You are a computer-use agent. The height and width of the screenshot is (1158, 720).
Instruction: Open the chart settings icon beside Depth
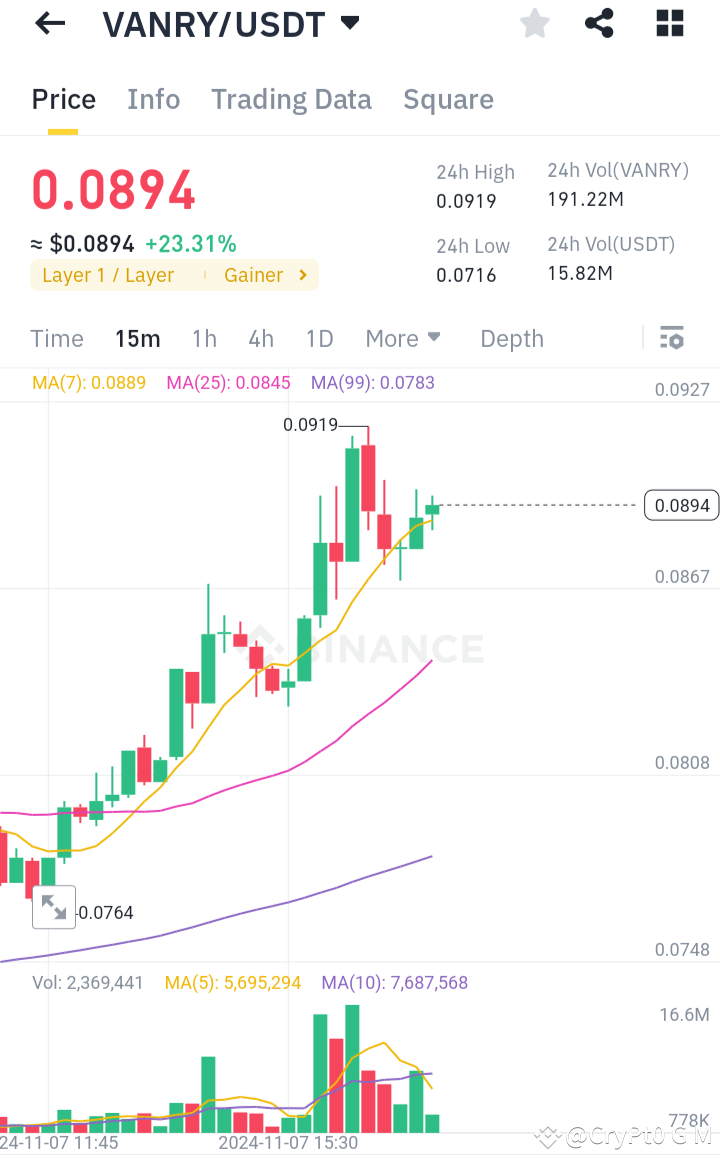tap(671, 338)
